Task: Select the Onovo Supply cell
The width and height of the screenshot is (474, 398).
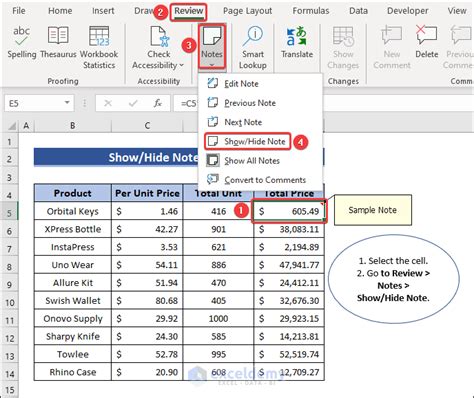Action: 72,318
